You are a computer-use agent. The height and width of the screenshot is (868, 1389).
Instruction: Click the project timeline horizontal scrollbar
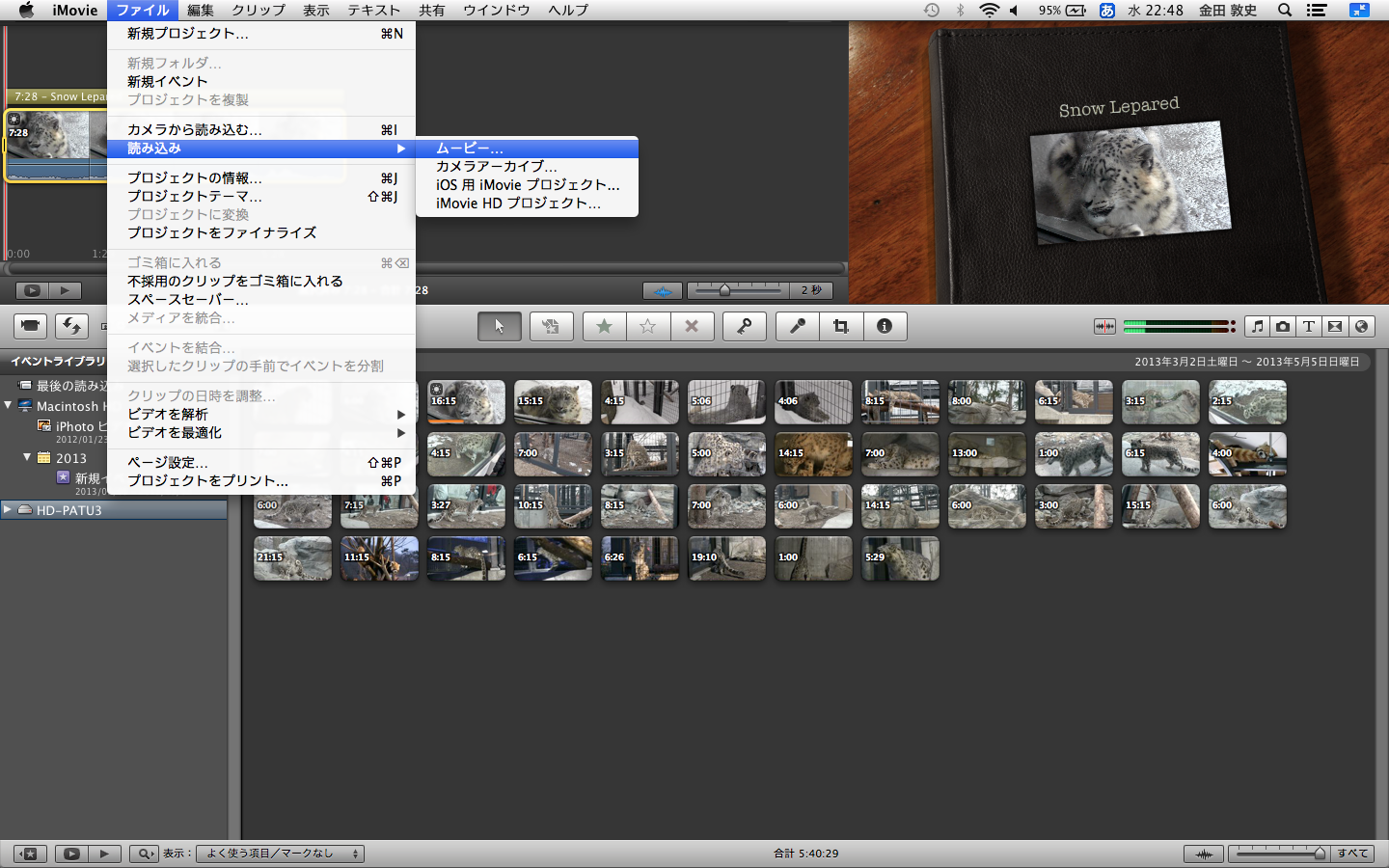(424, 268)
